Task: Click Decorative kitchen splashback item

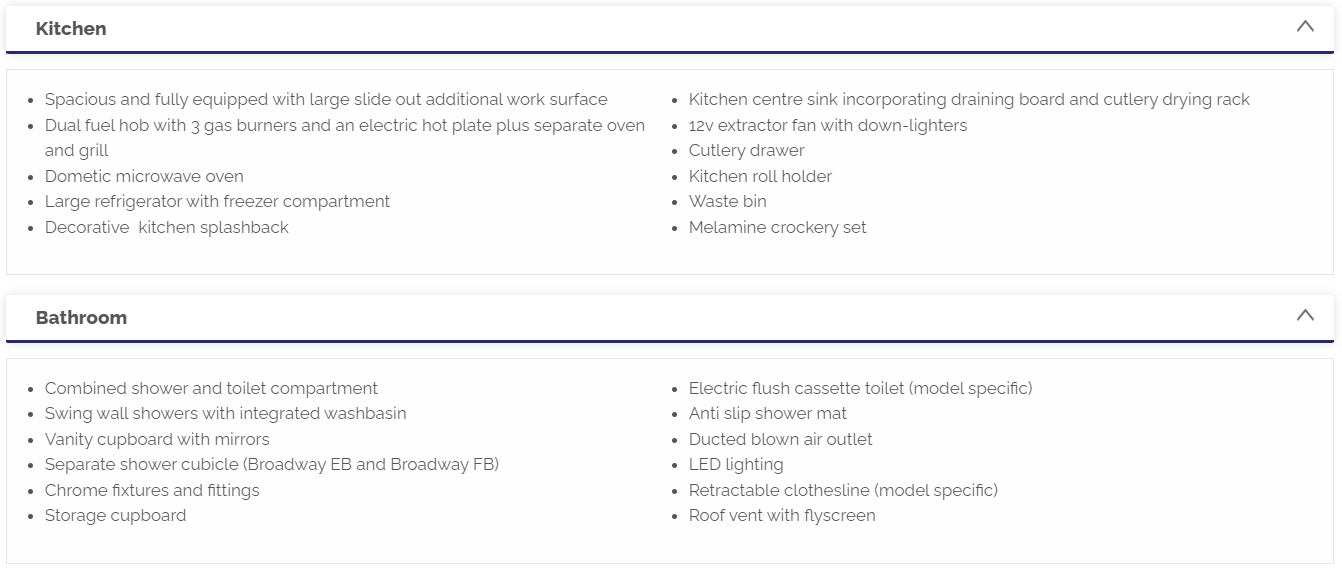Action: tap(166, 227)
